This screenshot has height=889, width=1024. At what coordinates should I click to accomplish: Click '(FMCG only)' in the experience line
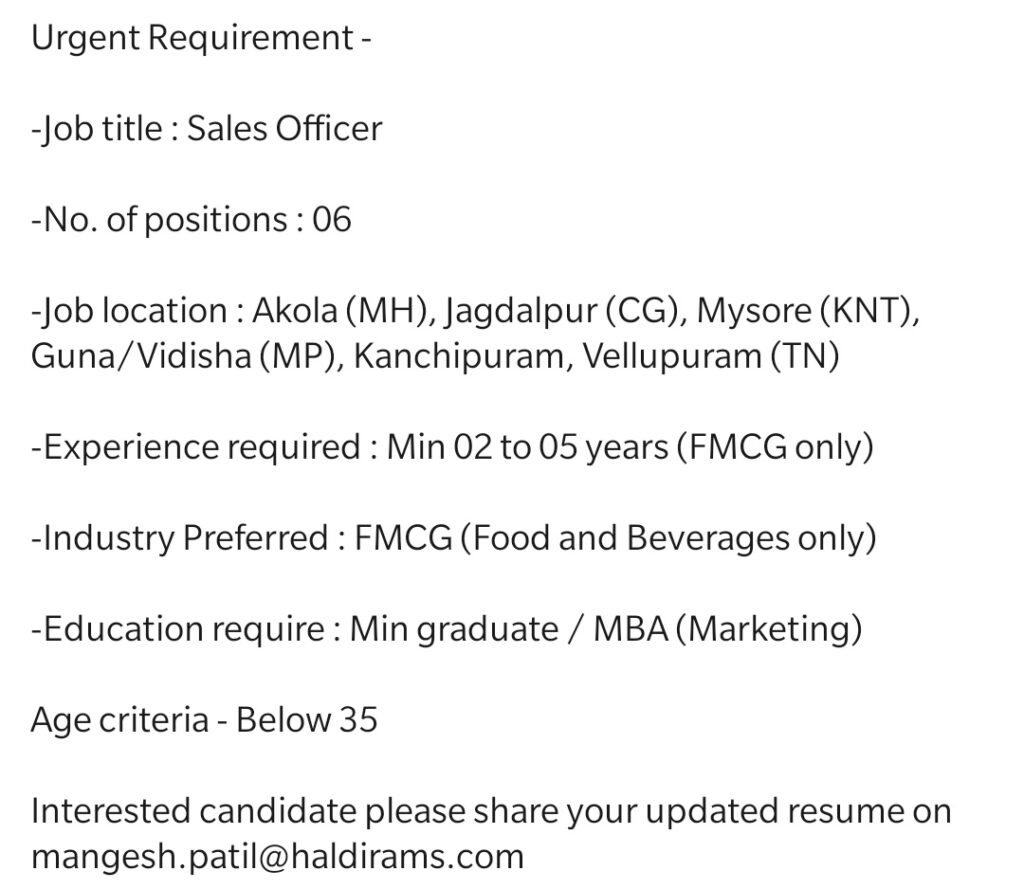pyautogui.click(x=775, y=448)
